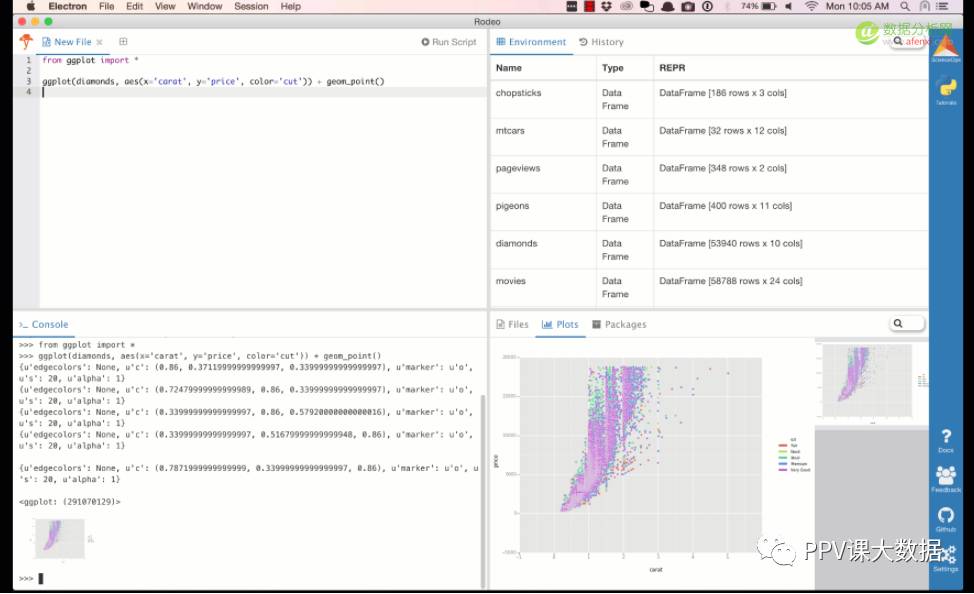Image resolution: width=974 pixels, height=594 pixels.
Task: Click 'DataFrame [58788 rows x 24 cols]' cell
Action: [730, 281]
